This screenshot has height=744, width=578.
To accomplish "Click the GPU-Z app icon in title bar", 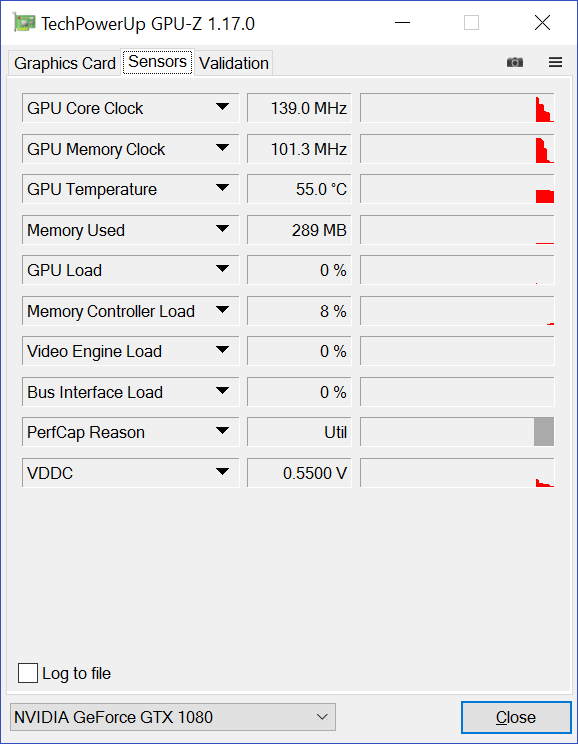I will coord(24,23).
